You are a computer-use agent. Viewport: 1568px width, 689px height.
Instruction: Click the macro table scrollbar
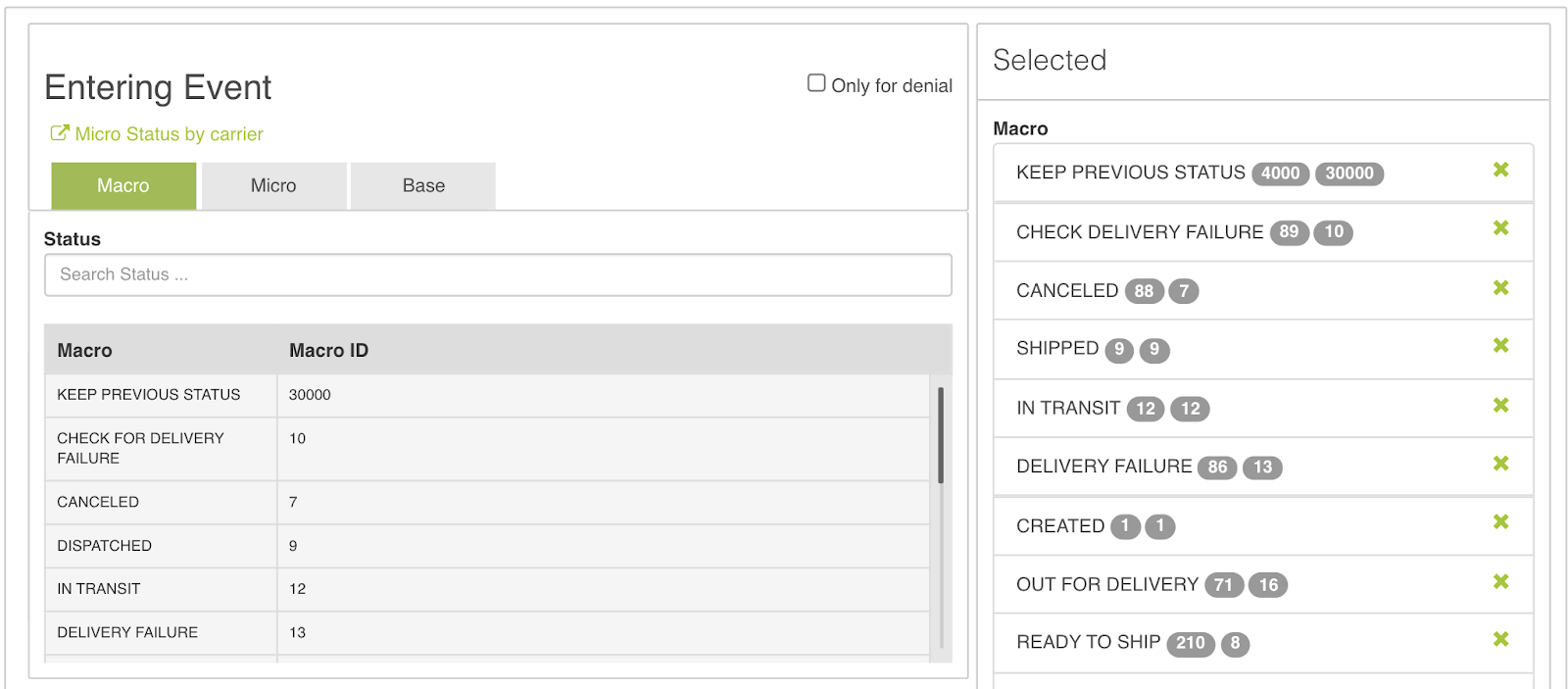tap(941, 435)
